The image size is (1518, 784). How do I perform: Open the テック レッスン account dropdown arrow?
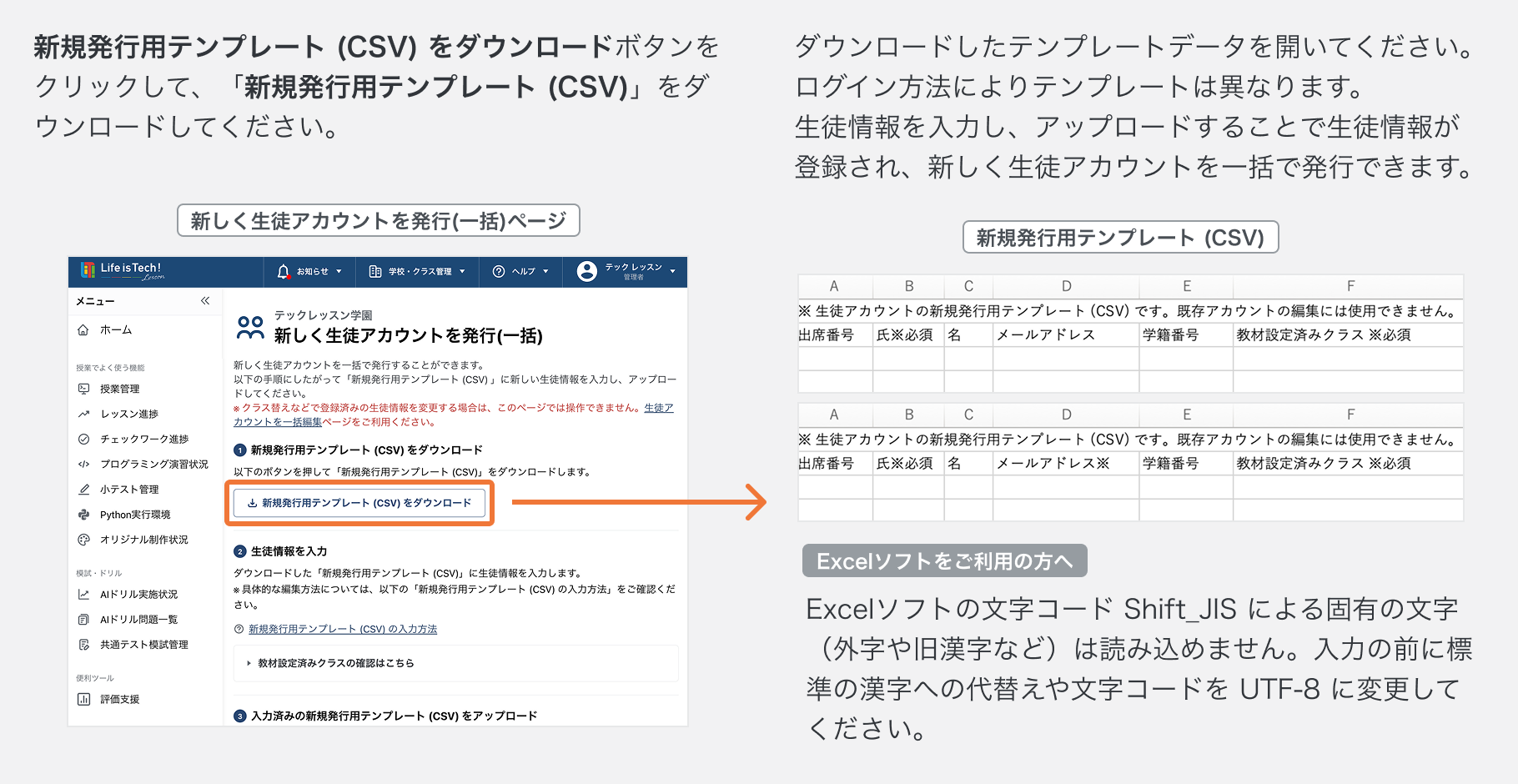click(672, 271)
